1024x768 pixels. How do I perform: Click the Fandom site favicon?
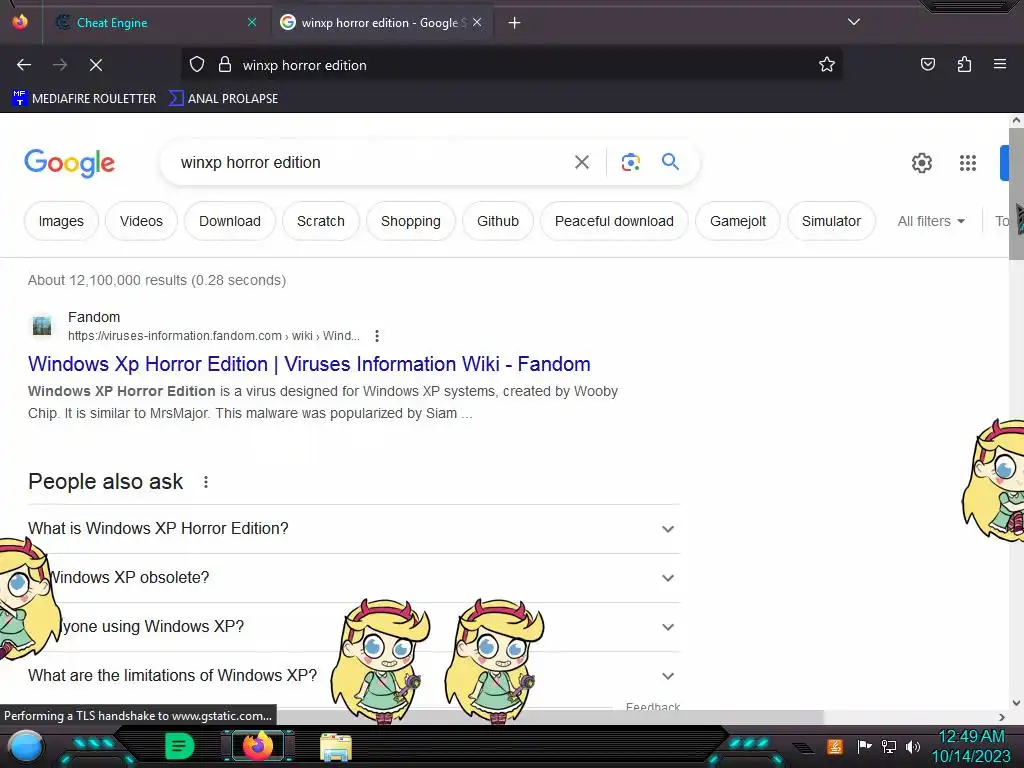click(42, 325)
